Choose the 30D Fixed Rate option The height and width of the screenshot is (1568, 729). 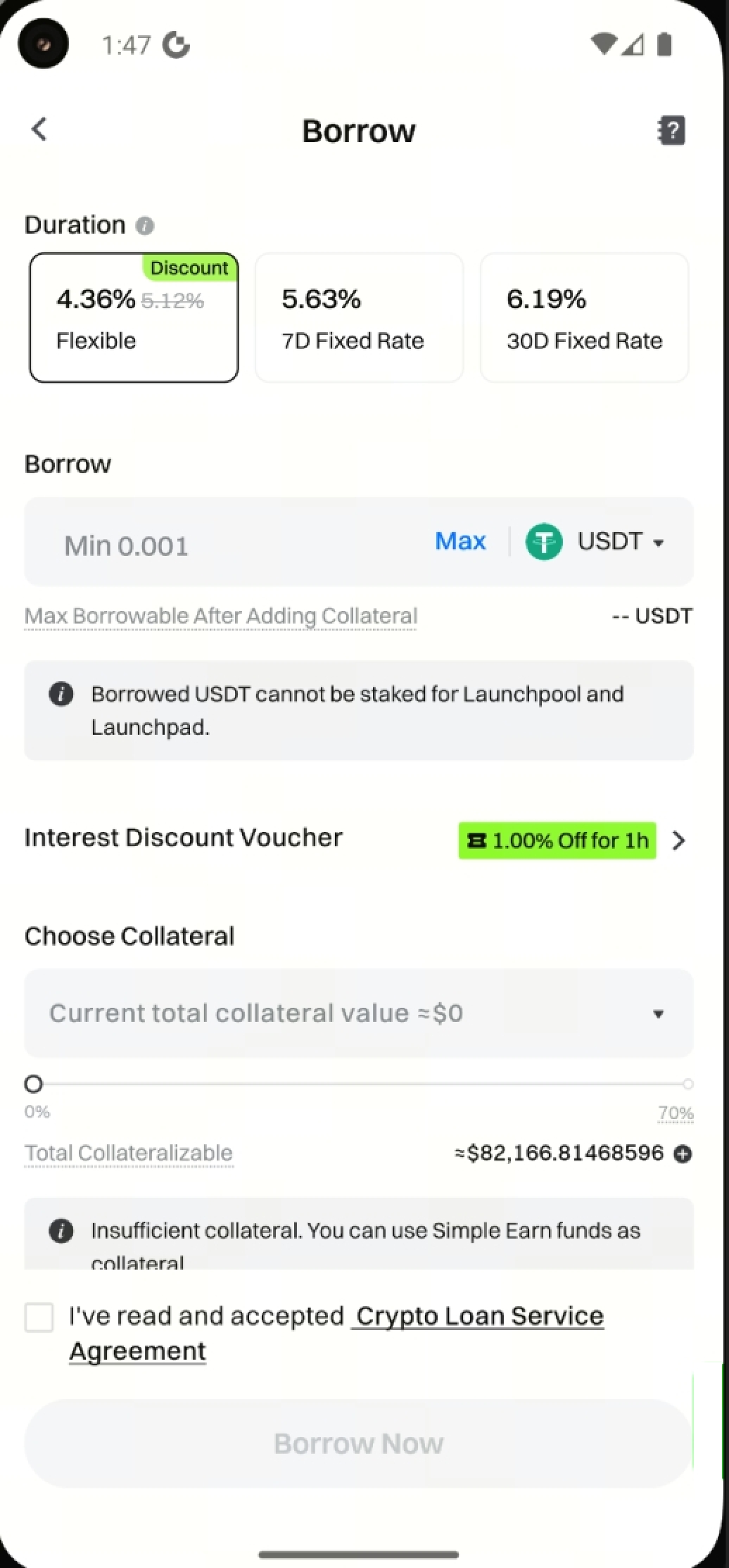pos(584,318)
